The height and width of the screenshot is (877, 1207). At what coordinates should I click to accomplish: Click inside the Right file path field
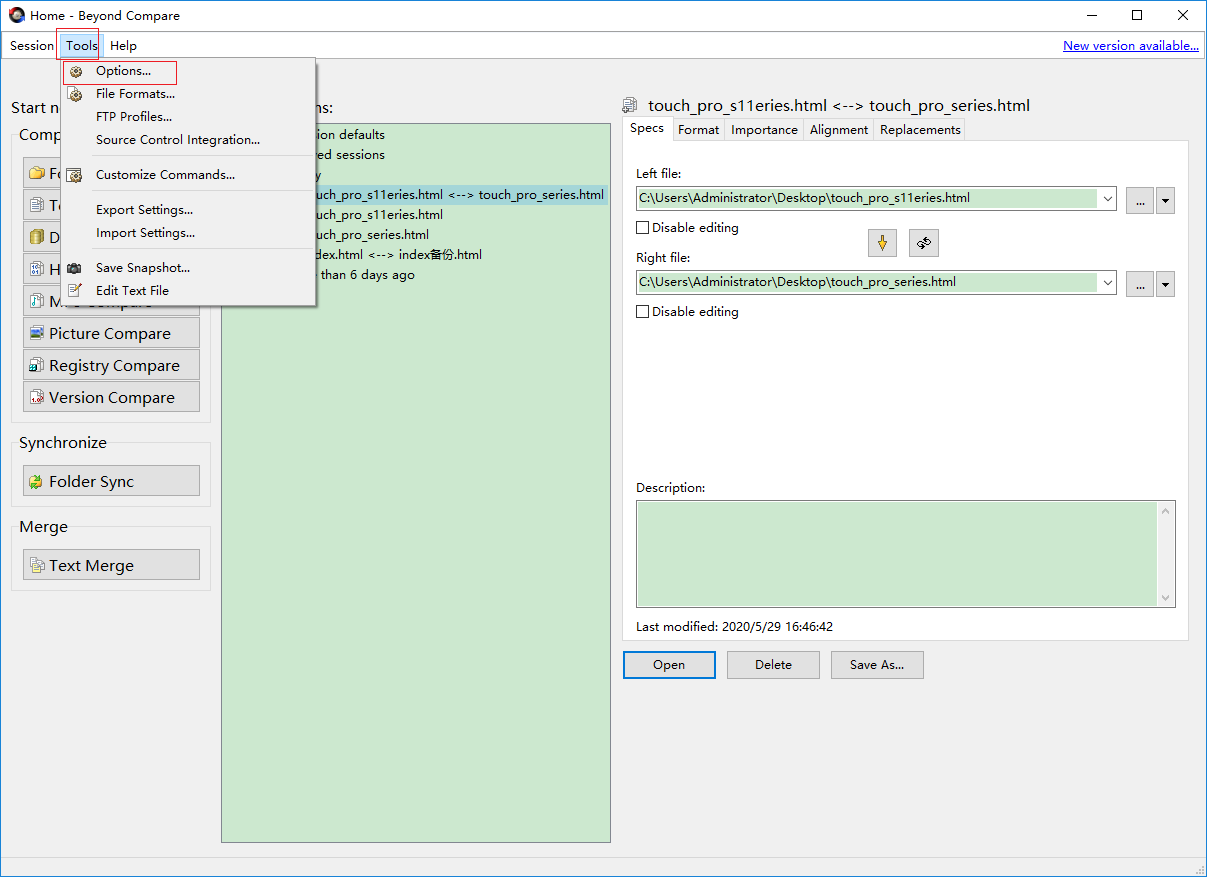click(x=867, y=282)
